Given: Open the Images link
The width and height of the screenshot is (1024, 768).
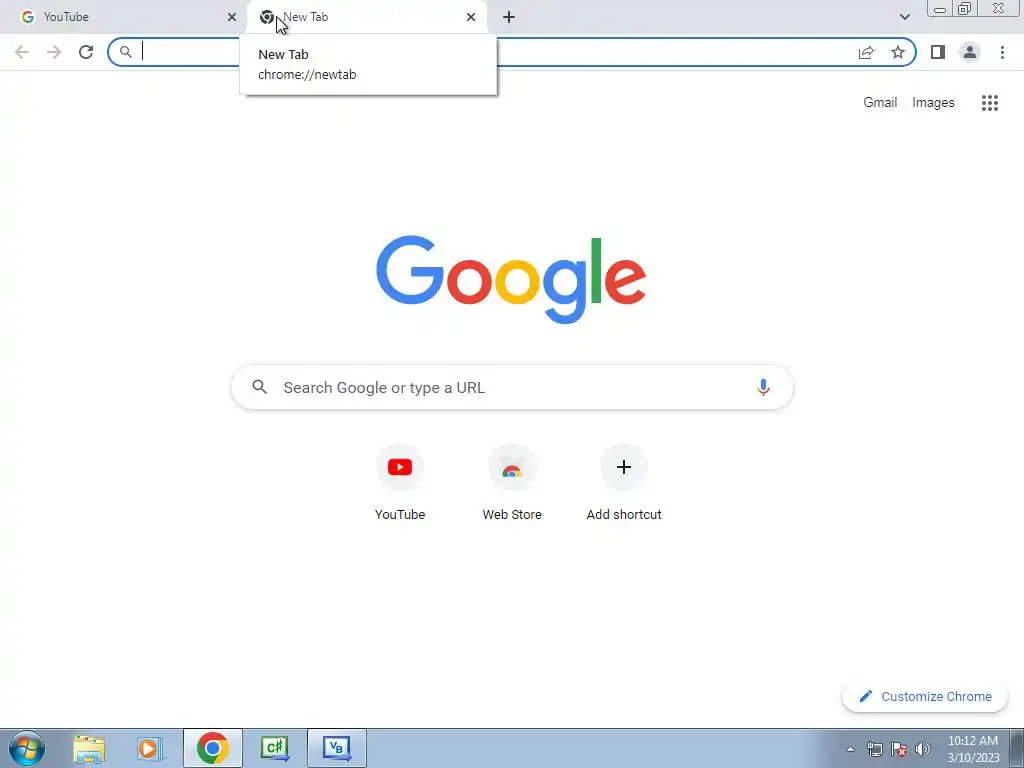Looking at the screenshot, I should pos(933,103).
